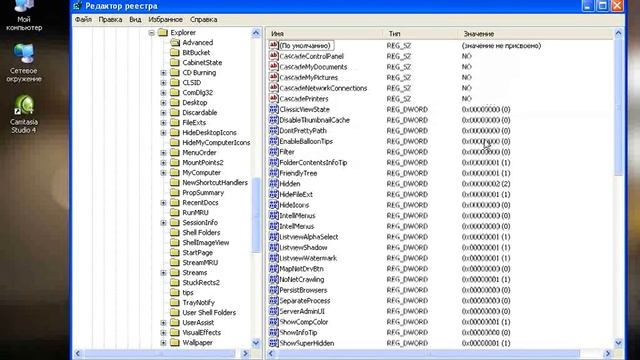Click the values pane scroll down arrow

(618, 343)
